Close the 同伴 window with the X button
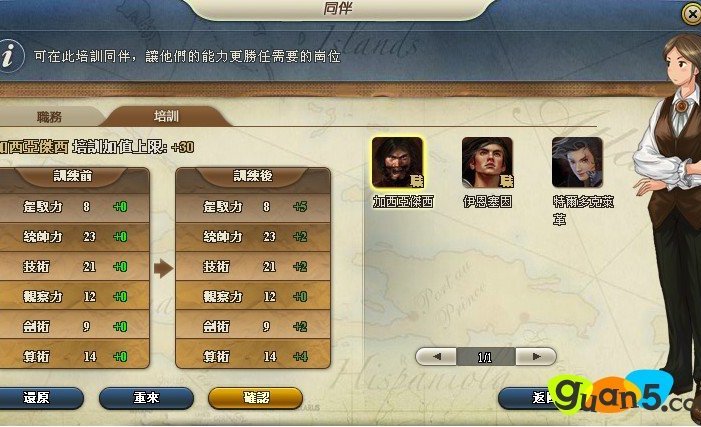The width and height of the screenshot is (701, 427). pyautogui.click(x=692, y=14)
